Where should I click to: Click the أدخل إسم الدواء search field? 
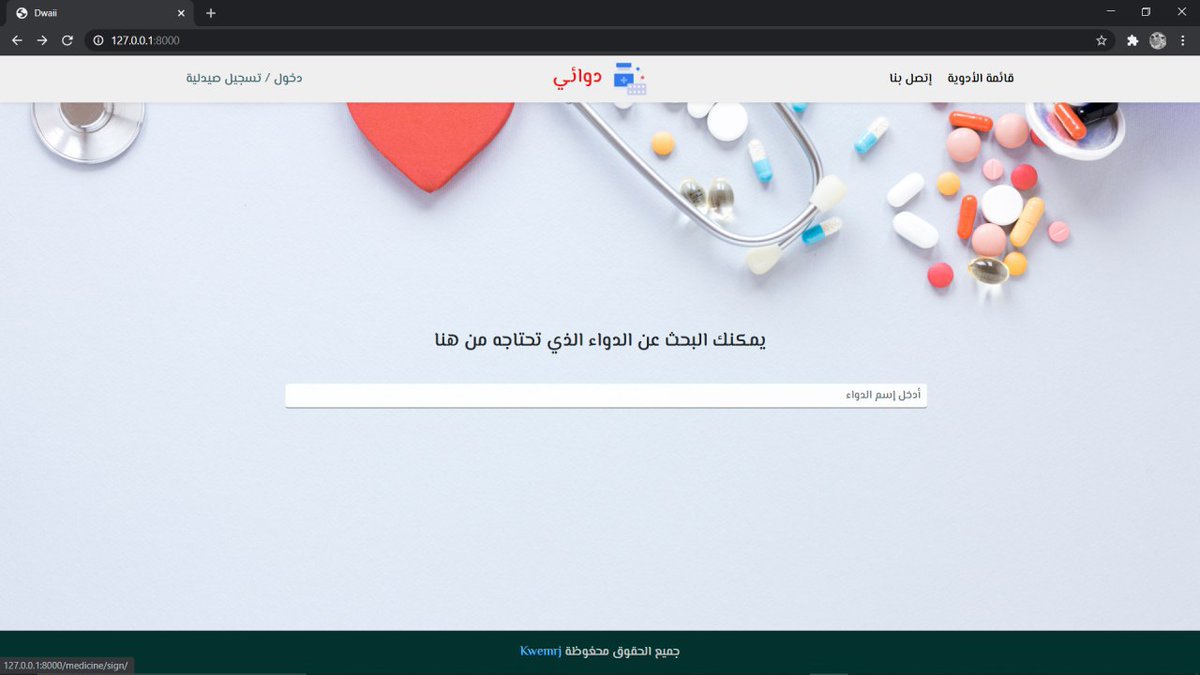pos(606,396)
